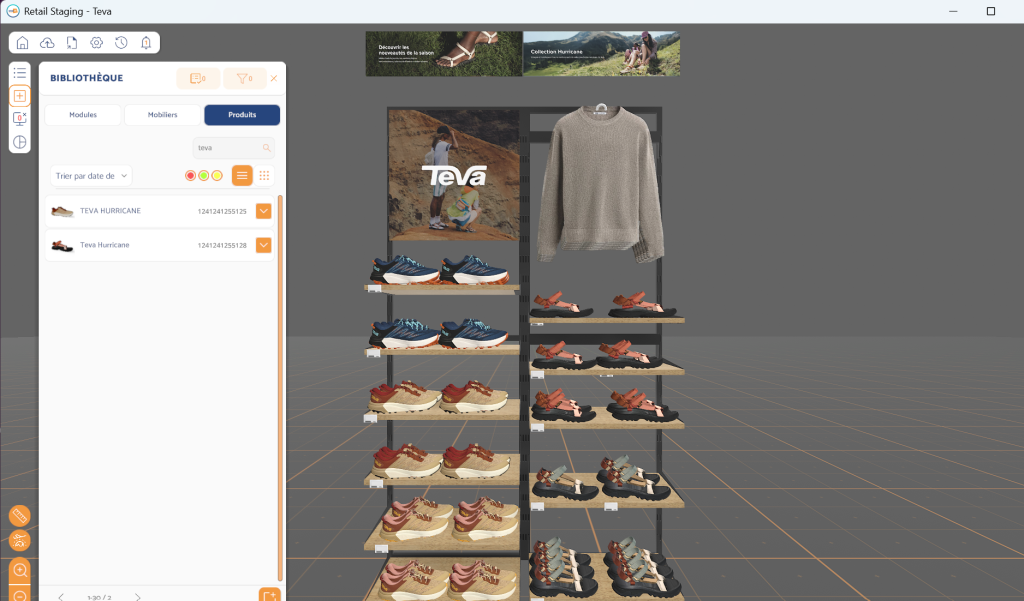This screenshot has height=601, width=1024.
Task: Select the top-shelf orange sandals on the right
Action: pos(603,304)
